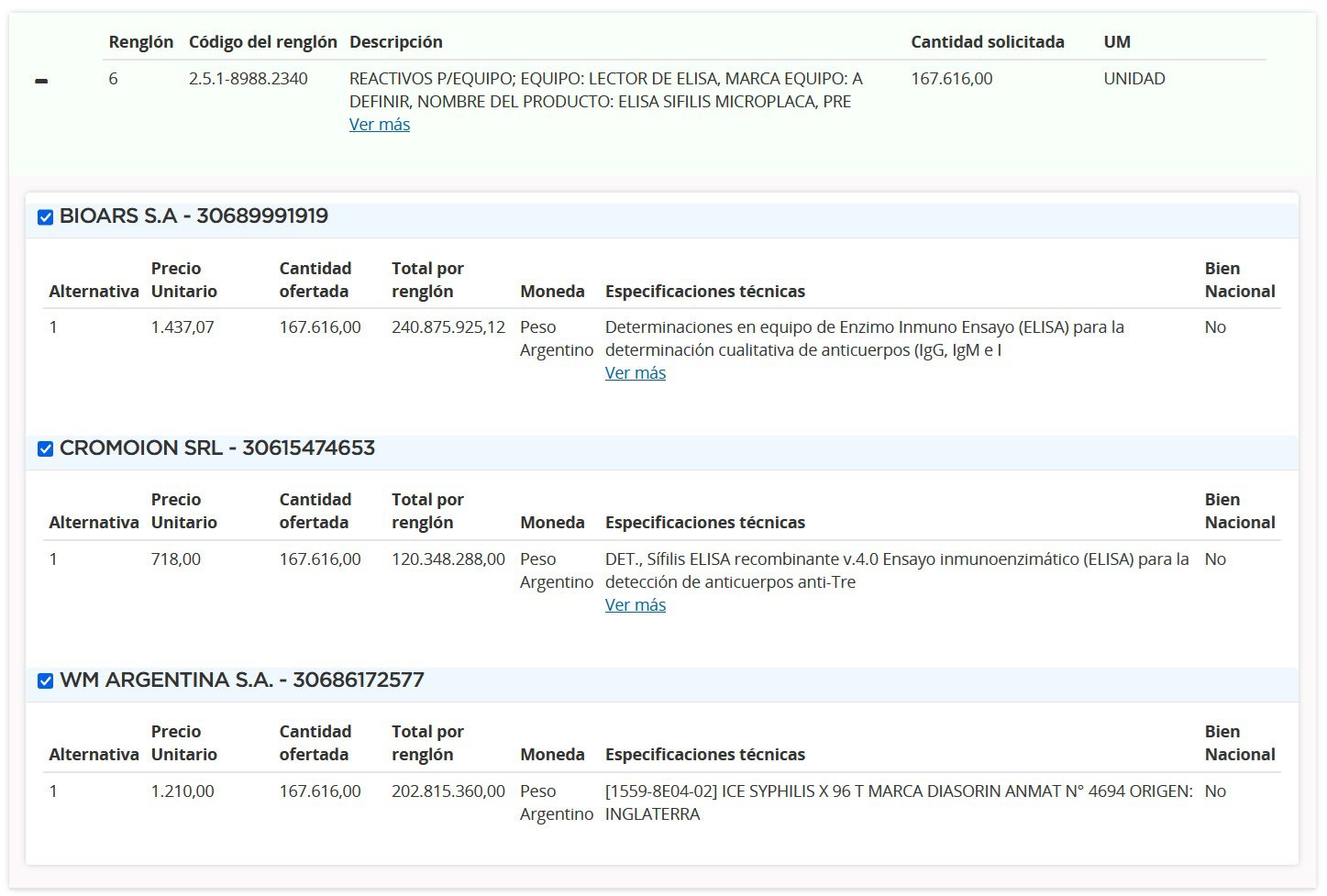Viewport: 1327px width, 896px height.
Task: Select the CROMOION SRL - 30615474653 heading
Action: [x=216, y=448]
